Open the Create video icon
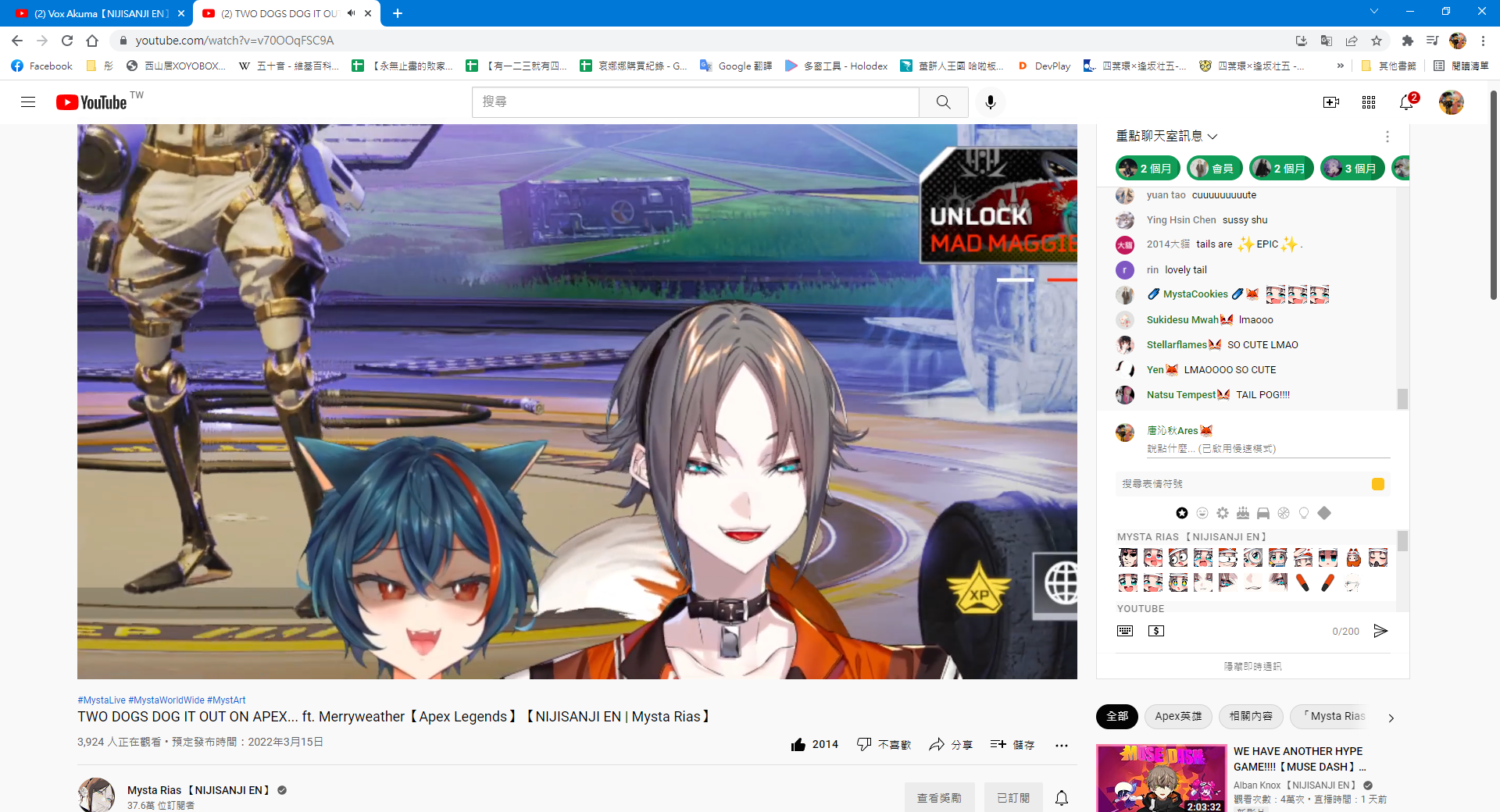The height and width of the screenshot is (812, 1500). (x=1331, y=102)
